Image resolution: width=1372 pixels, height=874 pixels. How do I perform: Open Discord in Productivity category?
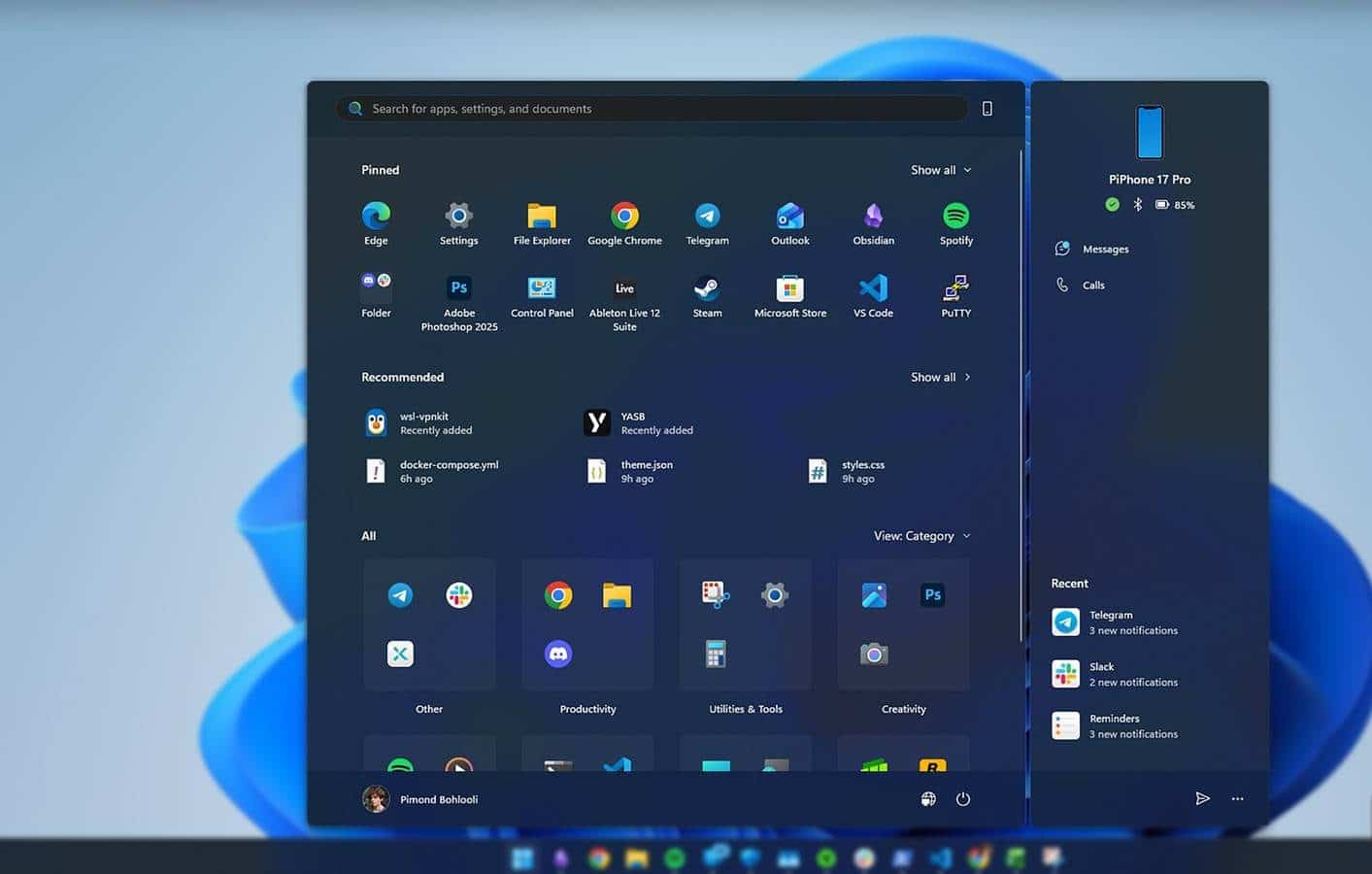coord(558,654)
